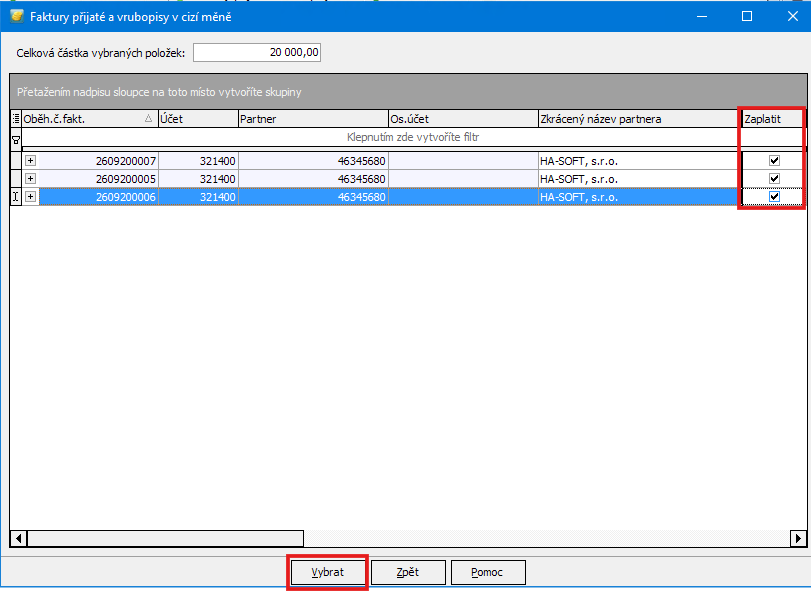Sort by Účet column header

pyautogui.click(x=197, y=119)
